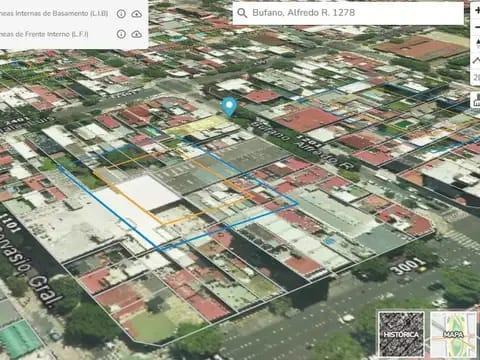
Task: Focus the address search field
Action: point(348,13)
